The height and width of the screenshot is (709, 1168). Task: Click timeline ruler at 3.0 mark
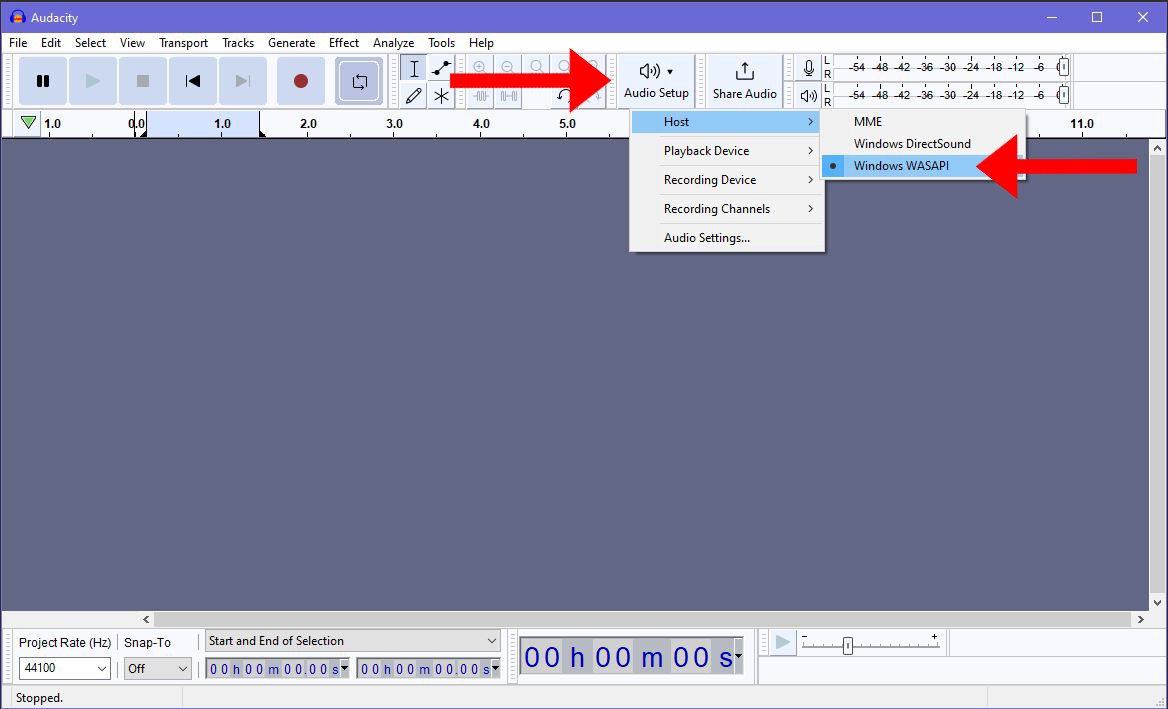pos(395,124)
